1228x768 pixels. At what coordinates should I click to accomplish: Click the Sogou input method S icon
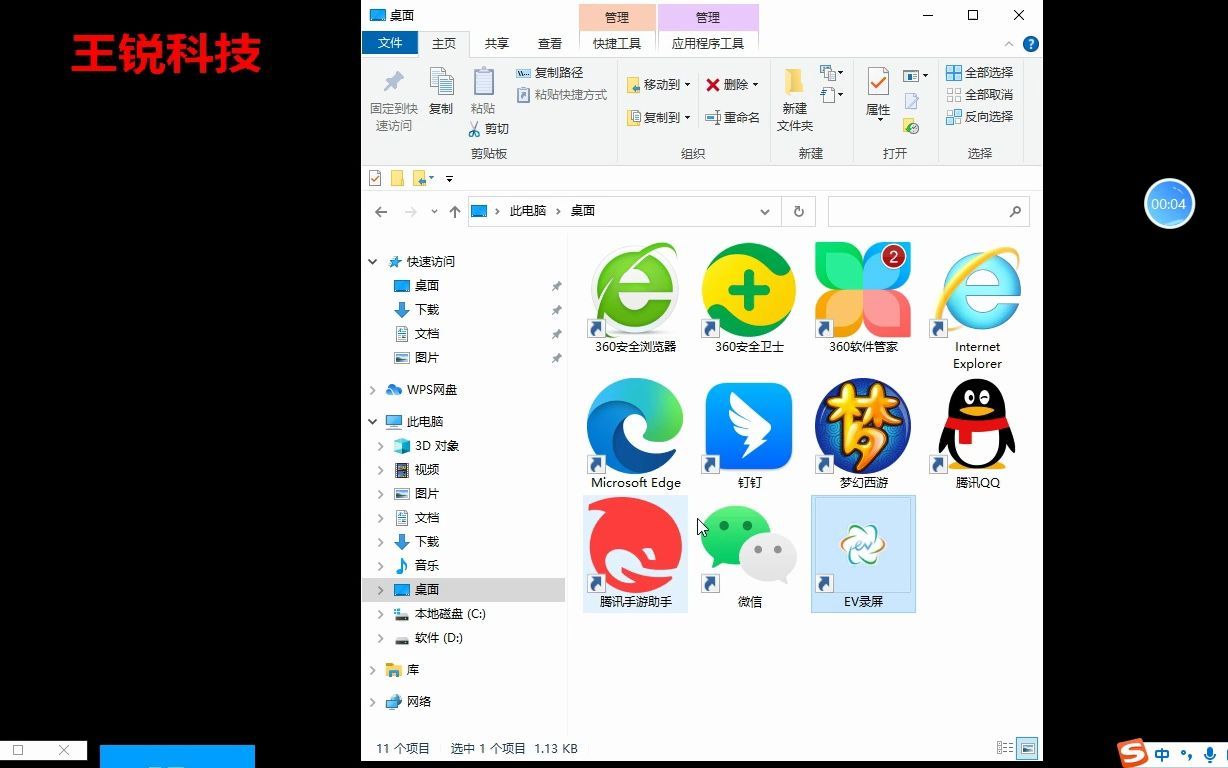pyautogui.click(x=1133, y=753)
